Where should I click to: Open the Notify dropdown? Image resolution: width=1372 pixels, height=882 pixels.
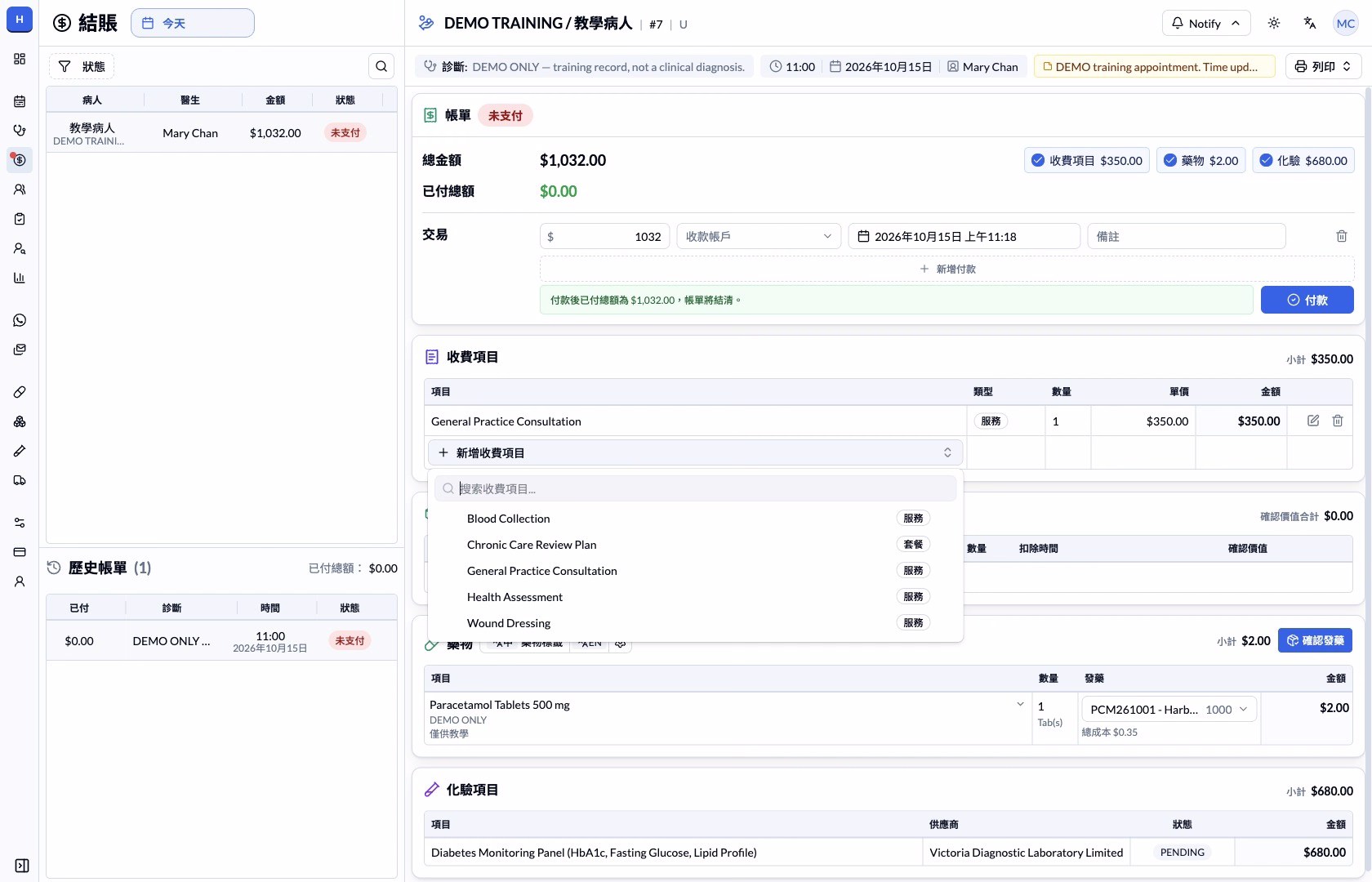tap(1205, 23)
